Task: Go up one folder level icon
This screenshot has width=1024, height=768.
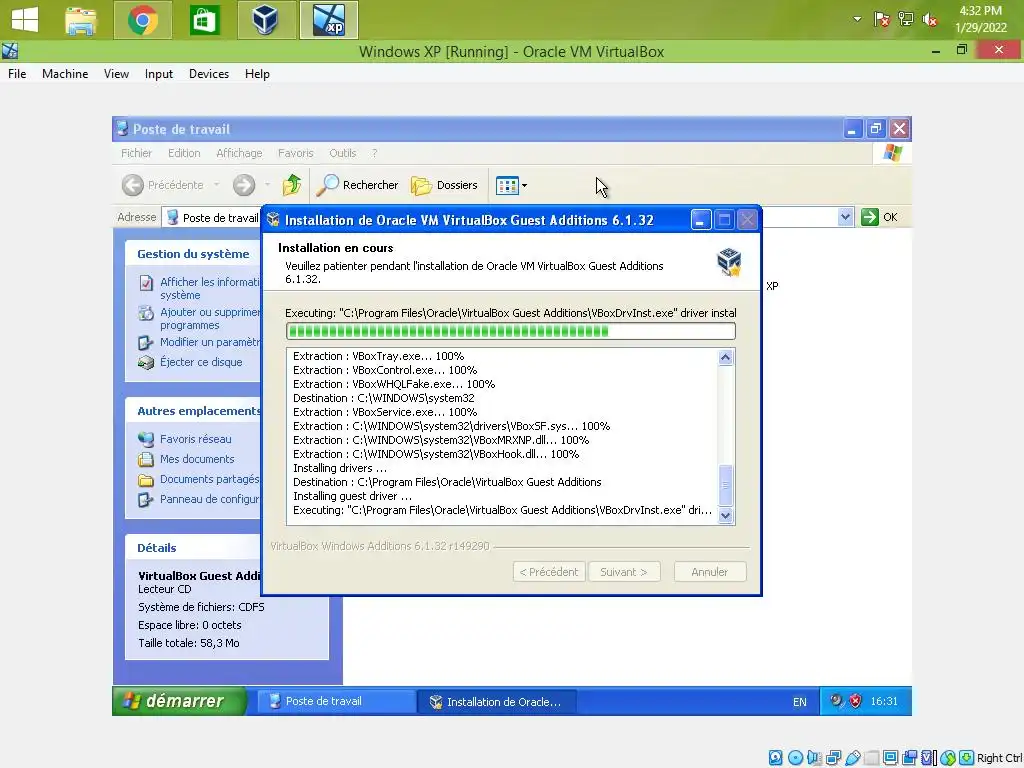Action: point(292,185)
